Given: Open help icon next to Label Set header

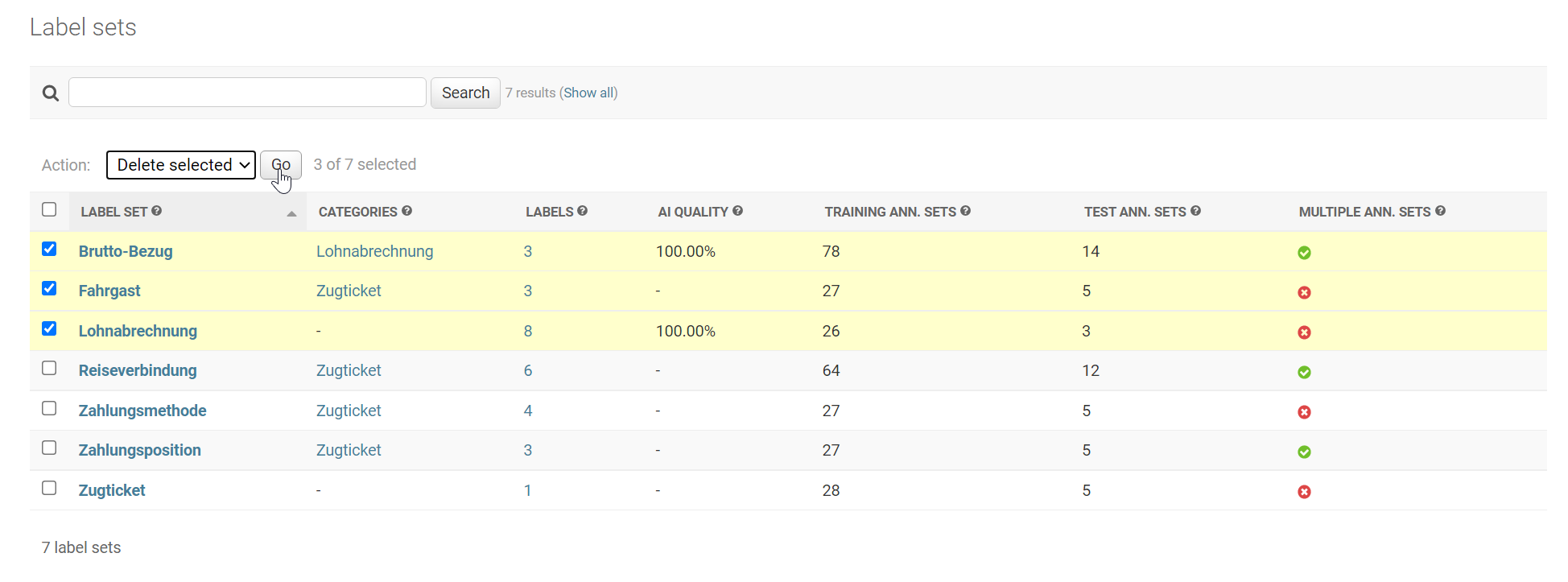Looking at the screenshot, I should 157,211.
